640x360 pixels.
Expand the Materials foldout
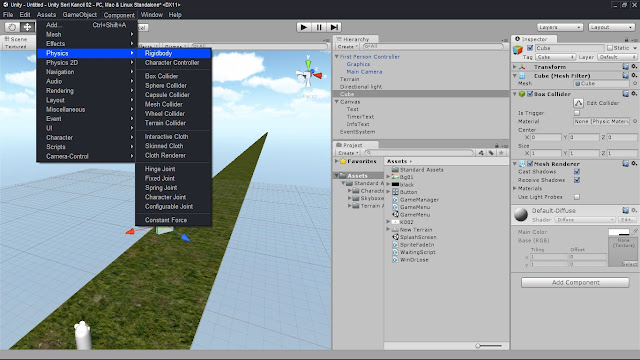pos(515,188)
